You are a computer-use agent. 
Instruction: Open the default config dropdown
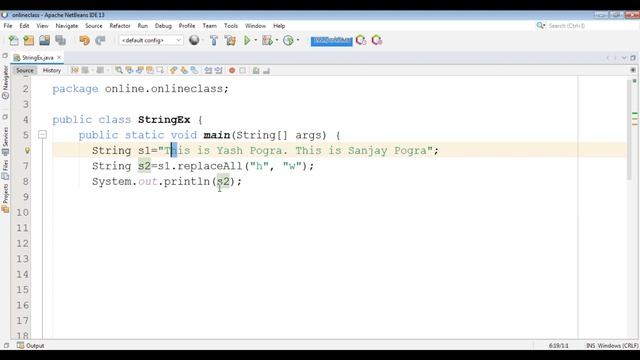click(x=151, y=40)
